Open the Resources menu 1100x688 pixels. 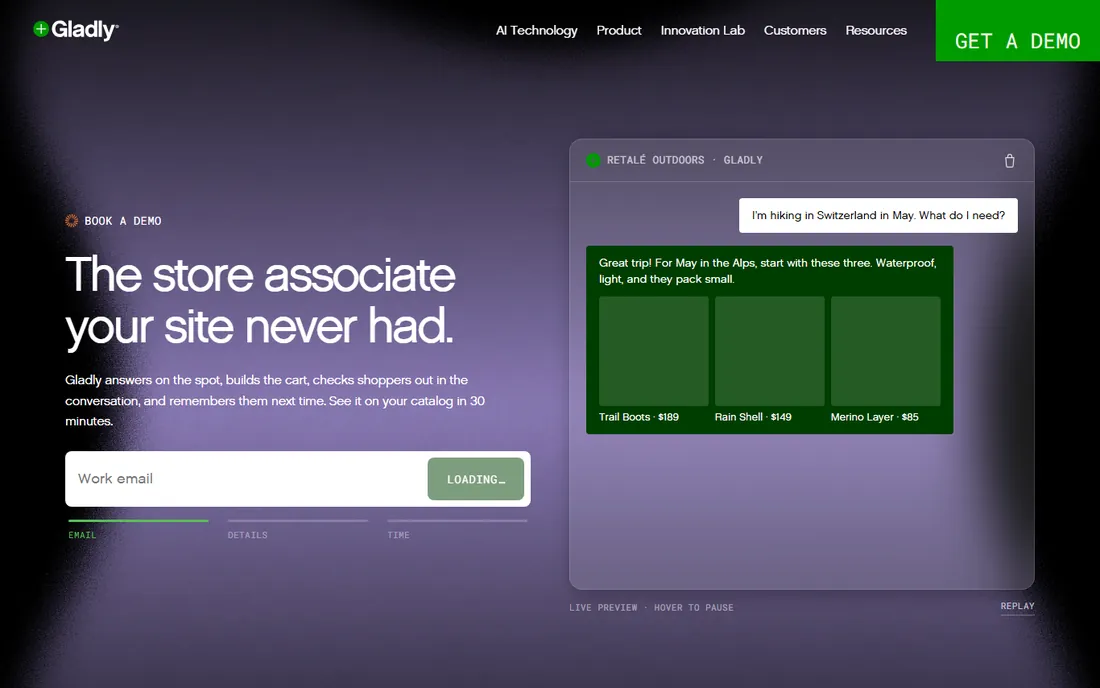[x=876, y=30]
